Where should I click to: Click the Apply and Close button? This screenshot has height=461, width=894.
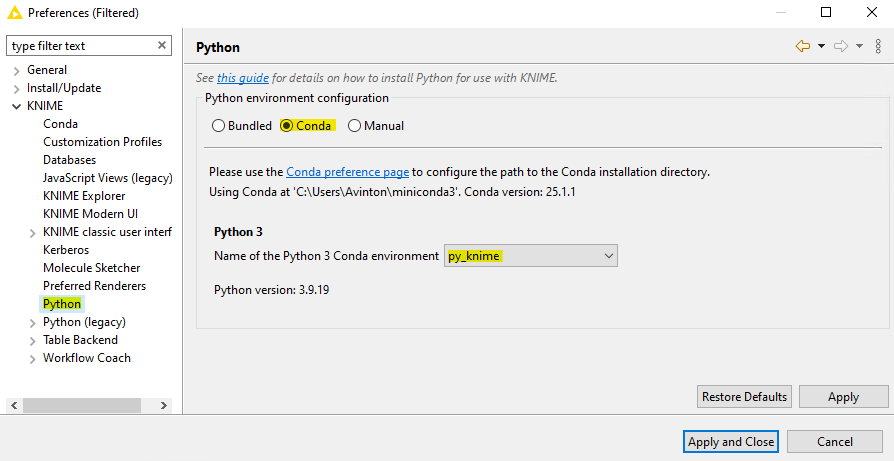coord(731,442)
